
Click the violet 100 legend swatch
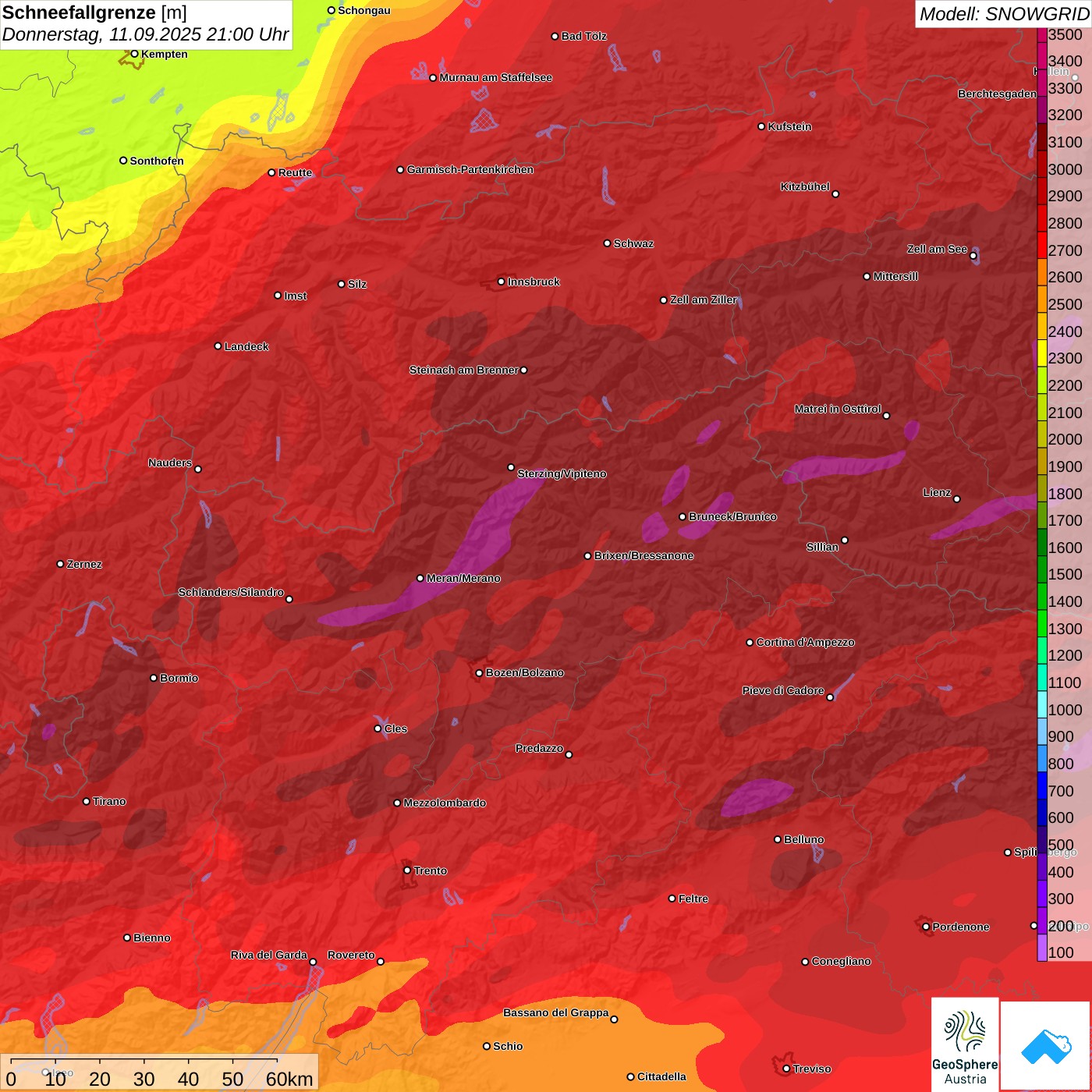(x=1042, y=948)
